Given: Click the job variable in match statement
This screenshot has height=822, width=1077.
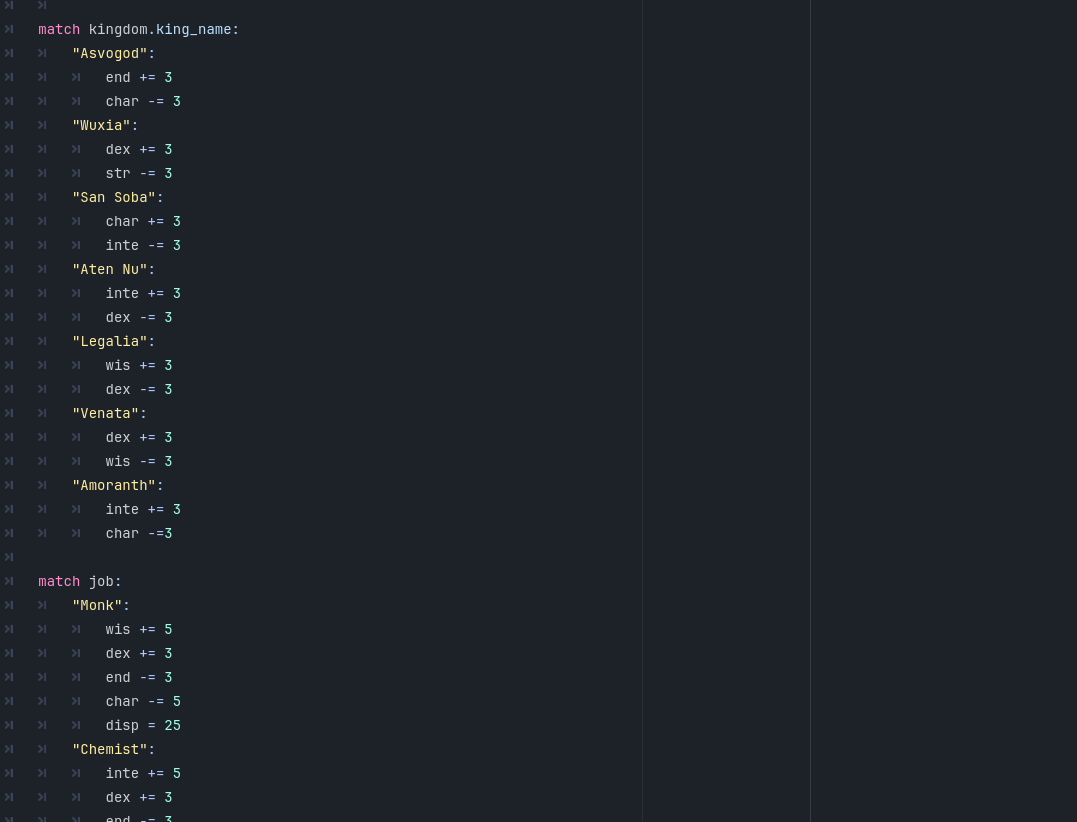Looking at the screenshot, I should point(101,582).
